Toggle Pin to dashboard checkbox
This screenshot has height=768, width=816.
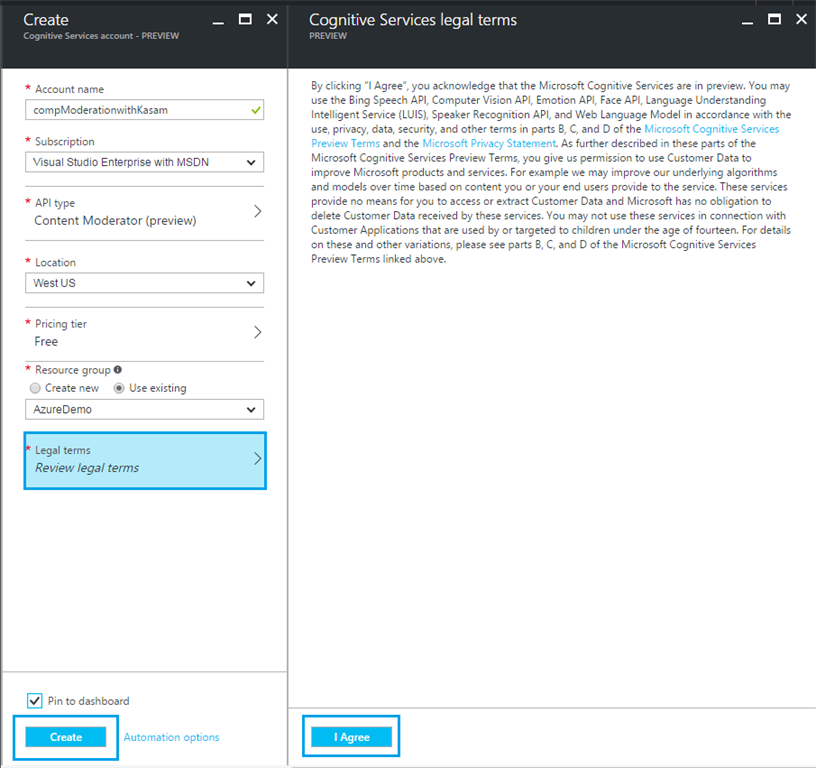point(35,701)
